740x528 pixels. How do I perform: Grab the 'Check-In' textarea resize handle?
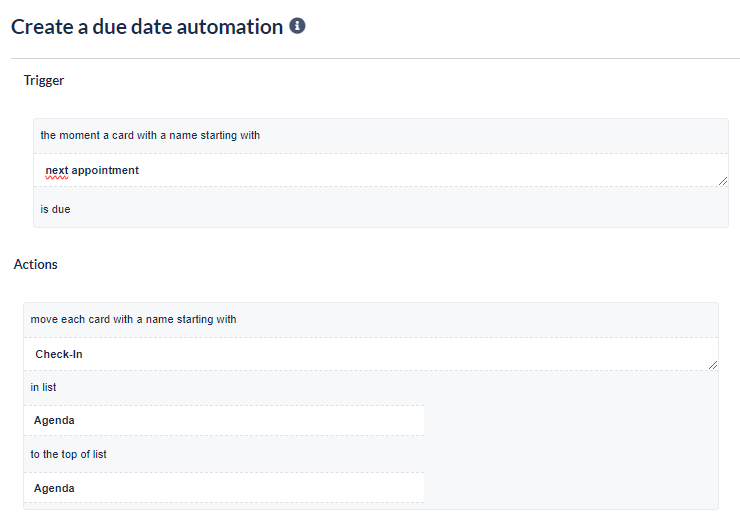(713, 365)
